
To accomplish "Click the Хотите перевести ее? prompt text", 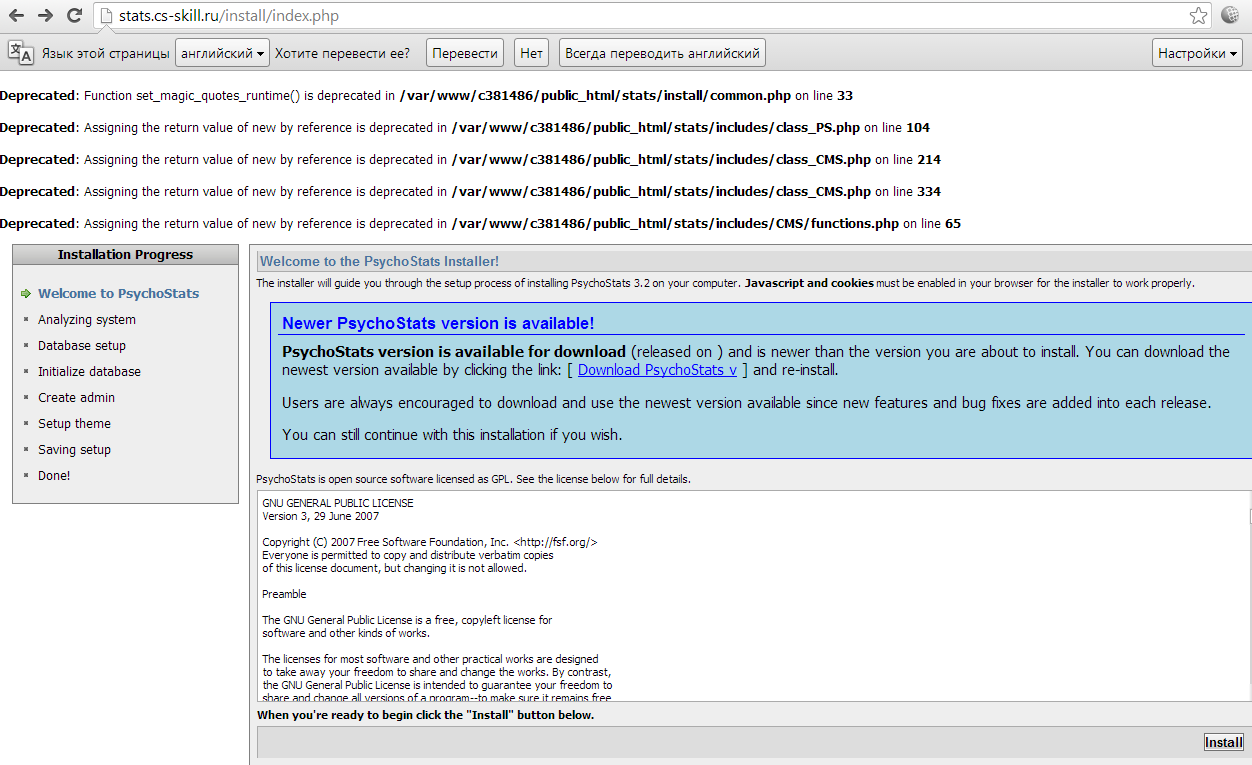I will 342,54.
